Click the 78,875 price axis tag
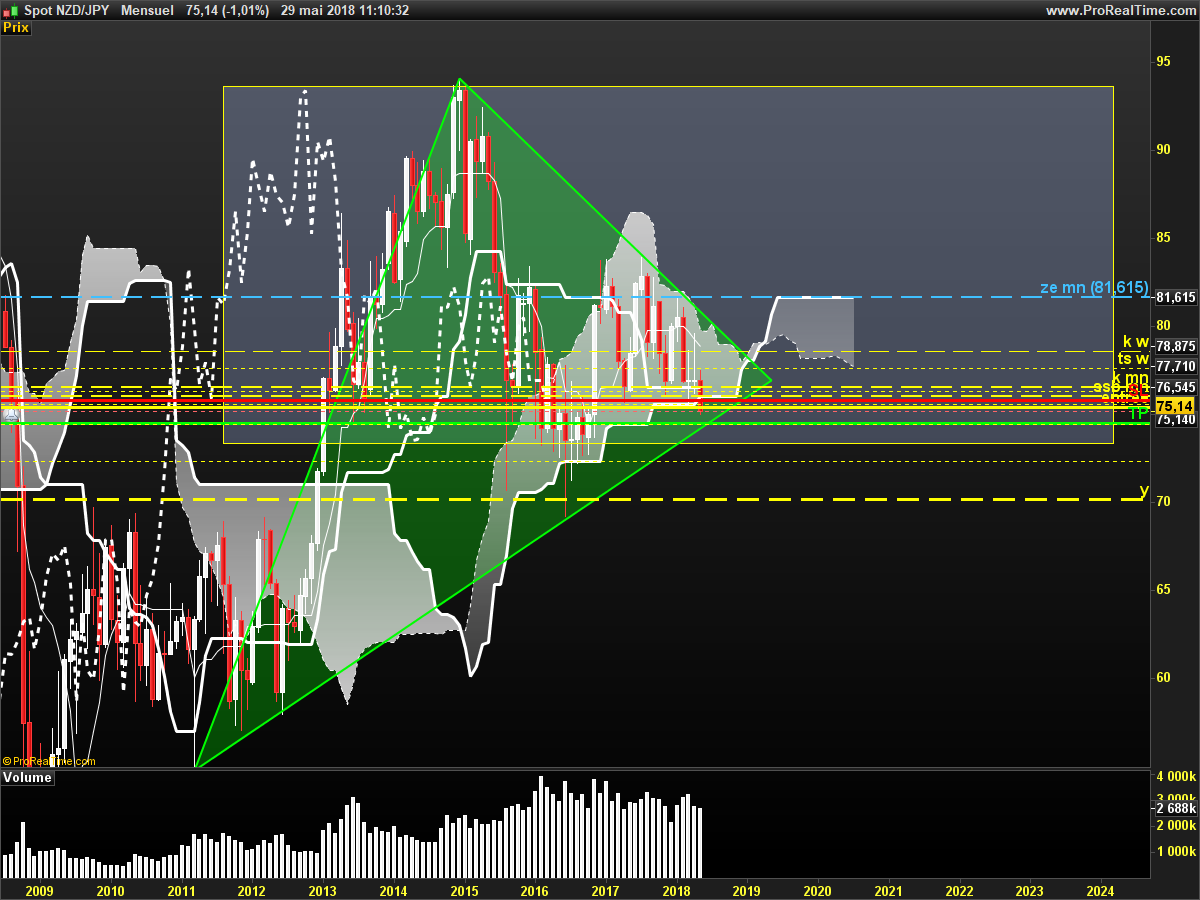This screenshot has height=900, width=1200. coord(1175,347)
